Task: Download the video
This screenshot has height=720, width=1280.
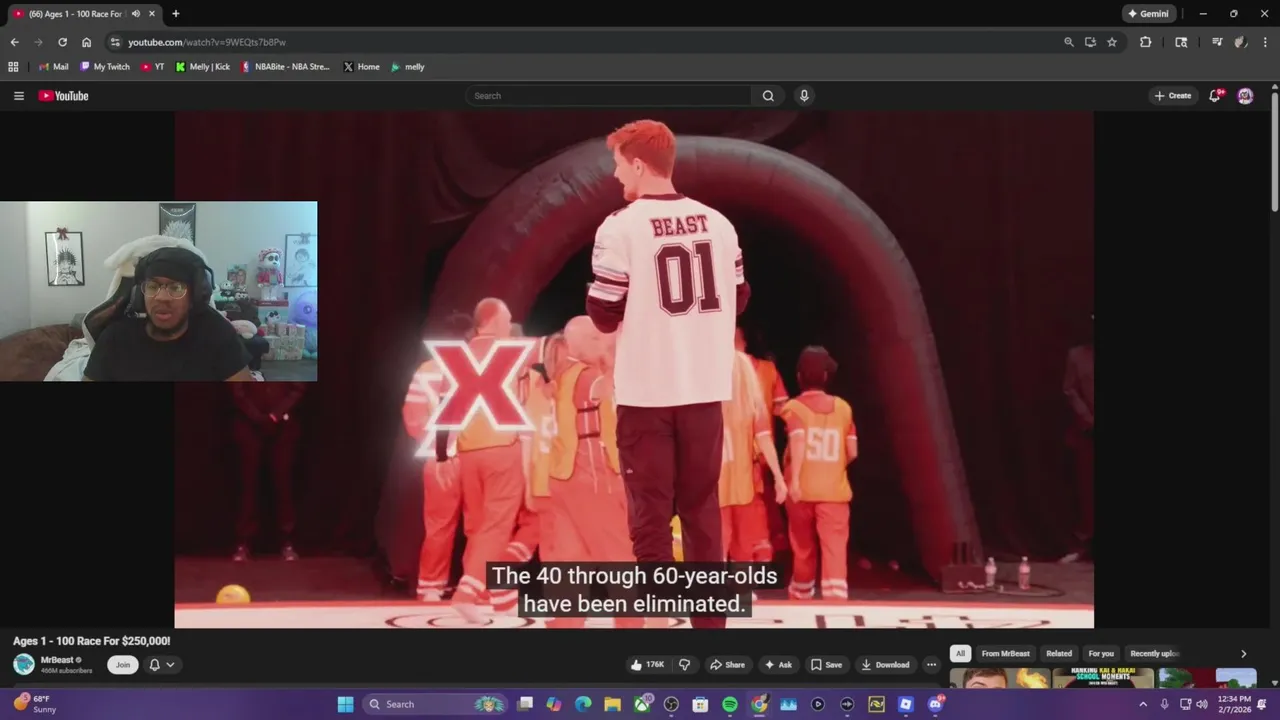Action: click(885, 665)
